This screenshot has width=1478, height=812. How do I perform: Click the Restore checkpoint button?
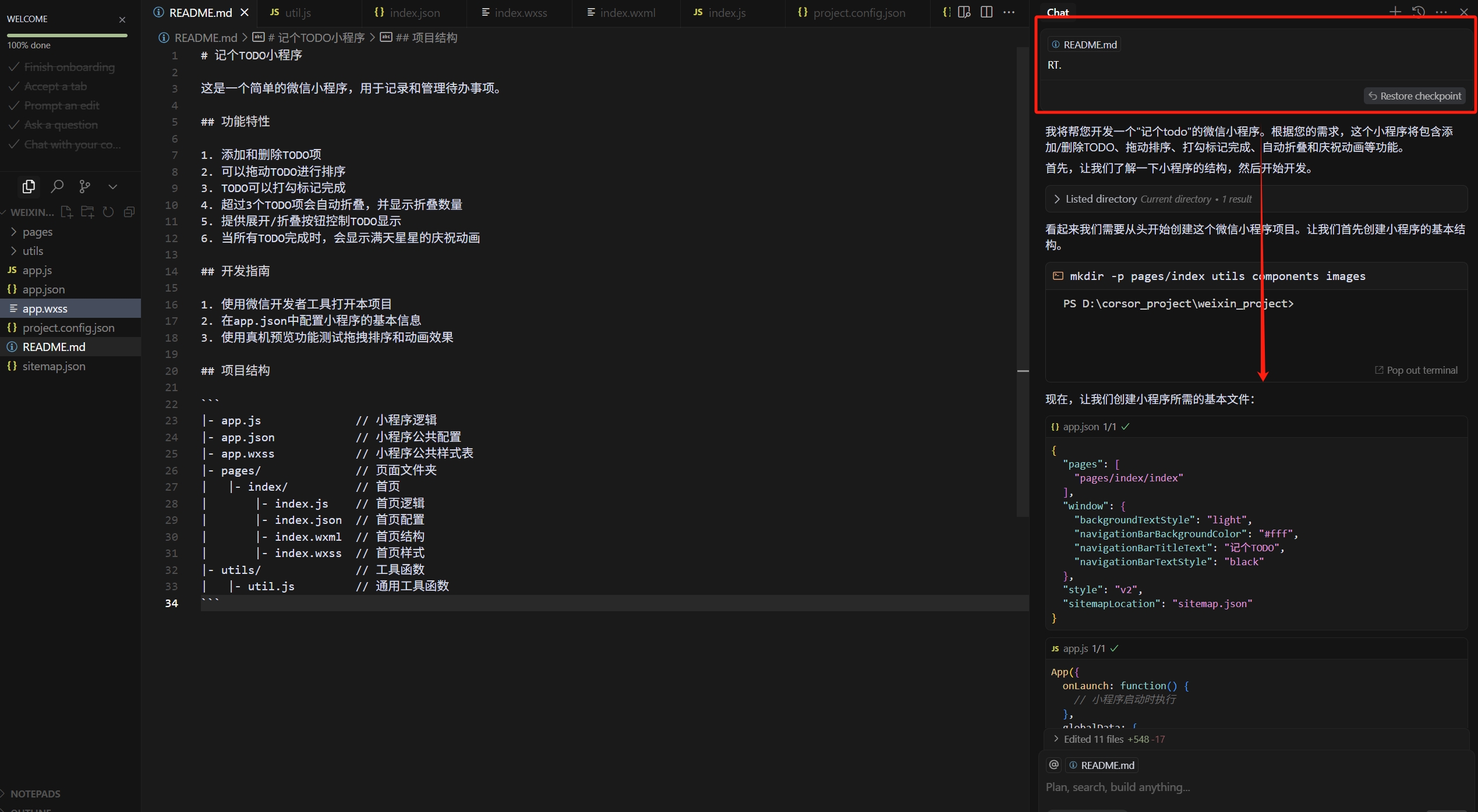coord(1415,96)
